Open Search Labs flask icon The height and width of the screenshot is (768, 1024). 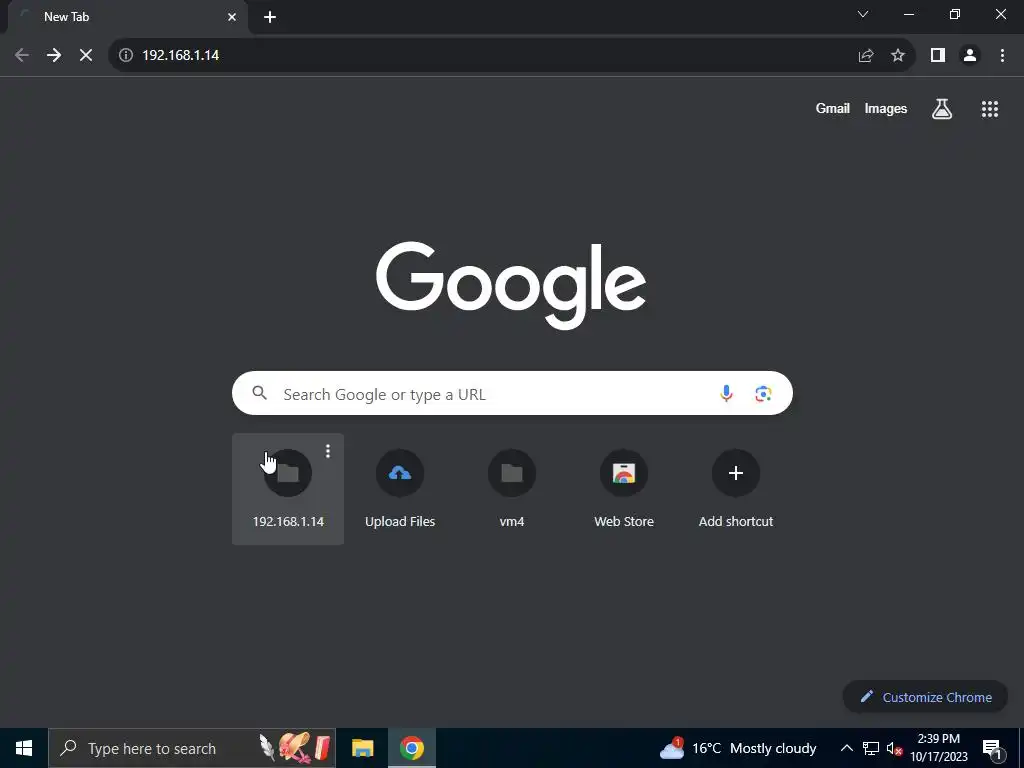942,109
